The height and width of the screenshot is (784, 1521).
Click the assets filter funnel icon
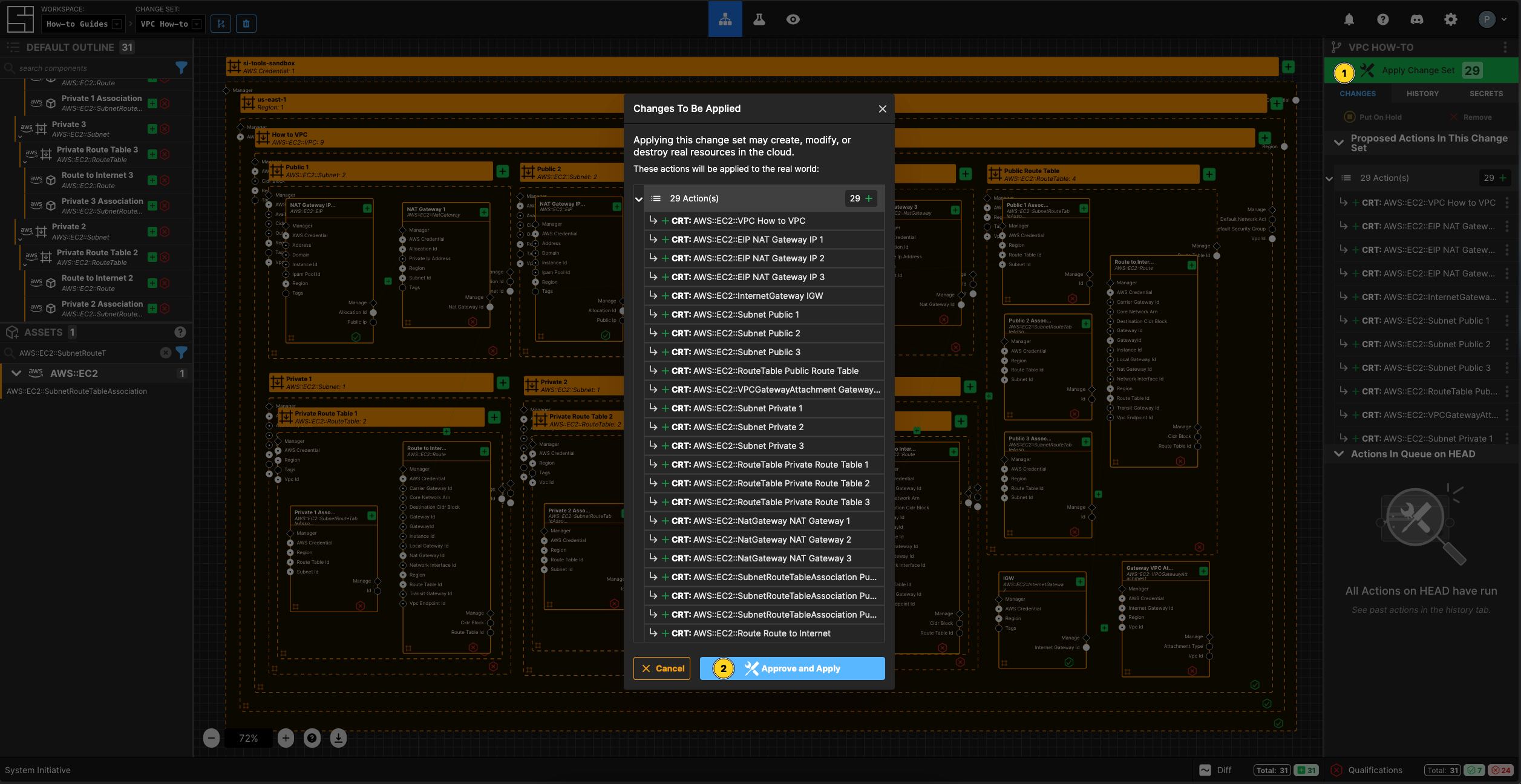pyautogui.click(x=181, y=353)
